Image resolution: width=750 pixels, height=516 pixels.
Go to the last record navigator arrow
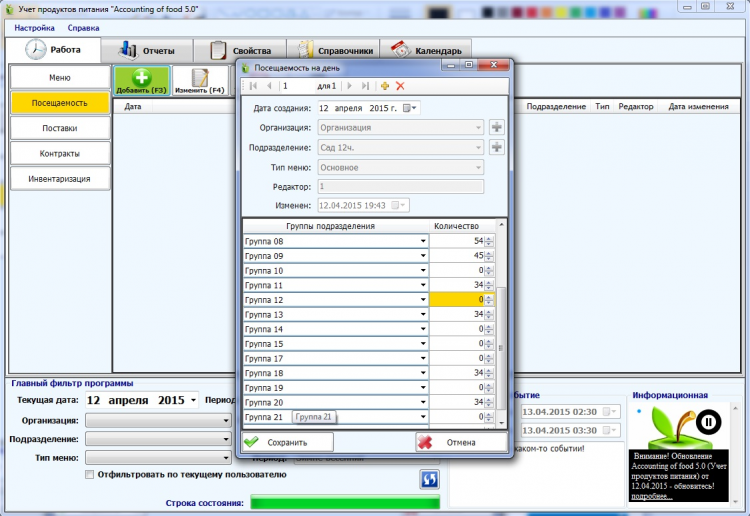[365, 86]
